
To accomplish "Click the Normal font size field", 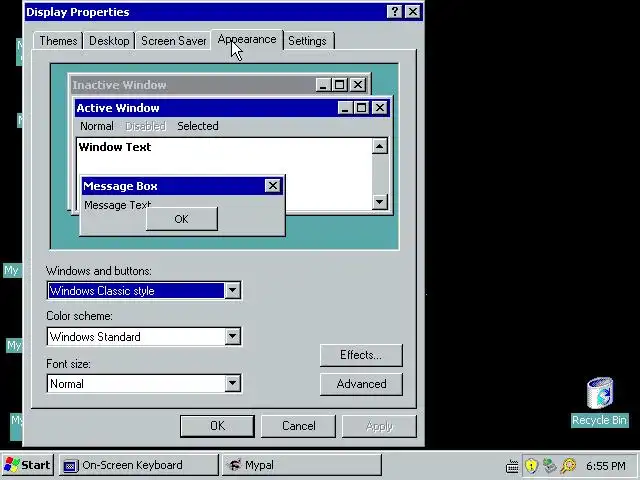I will 144,383.
